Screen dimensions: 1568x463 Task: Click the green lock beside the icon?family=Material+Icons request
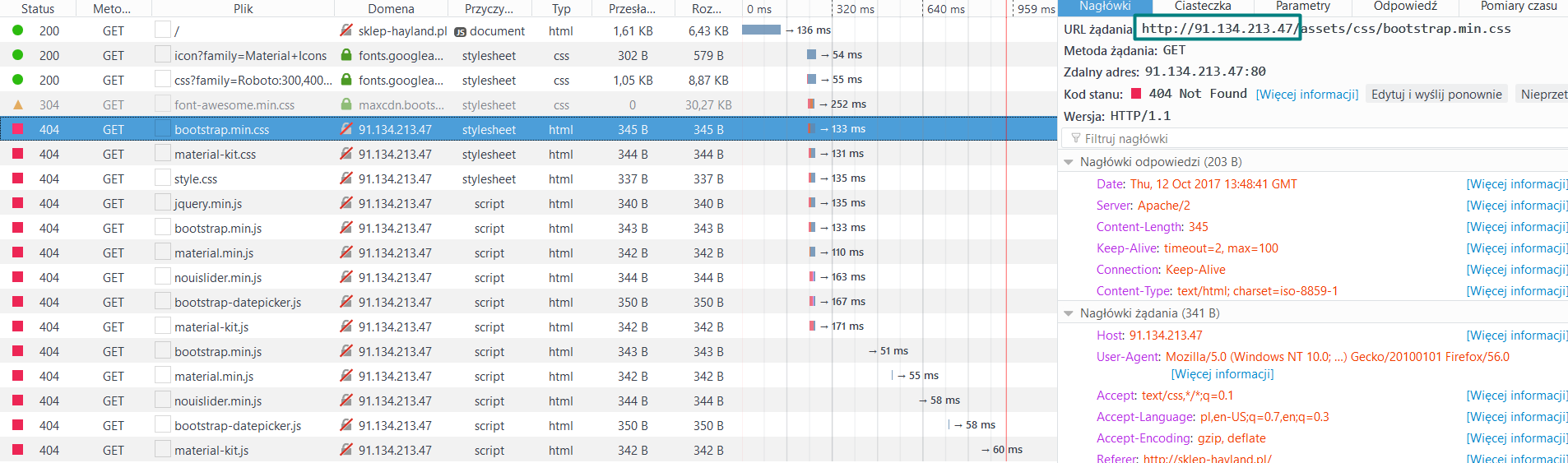coord(346,55)
